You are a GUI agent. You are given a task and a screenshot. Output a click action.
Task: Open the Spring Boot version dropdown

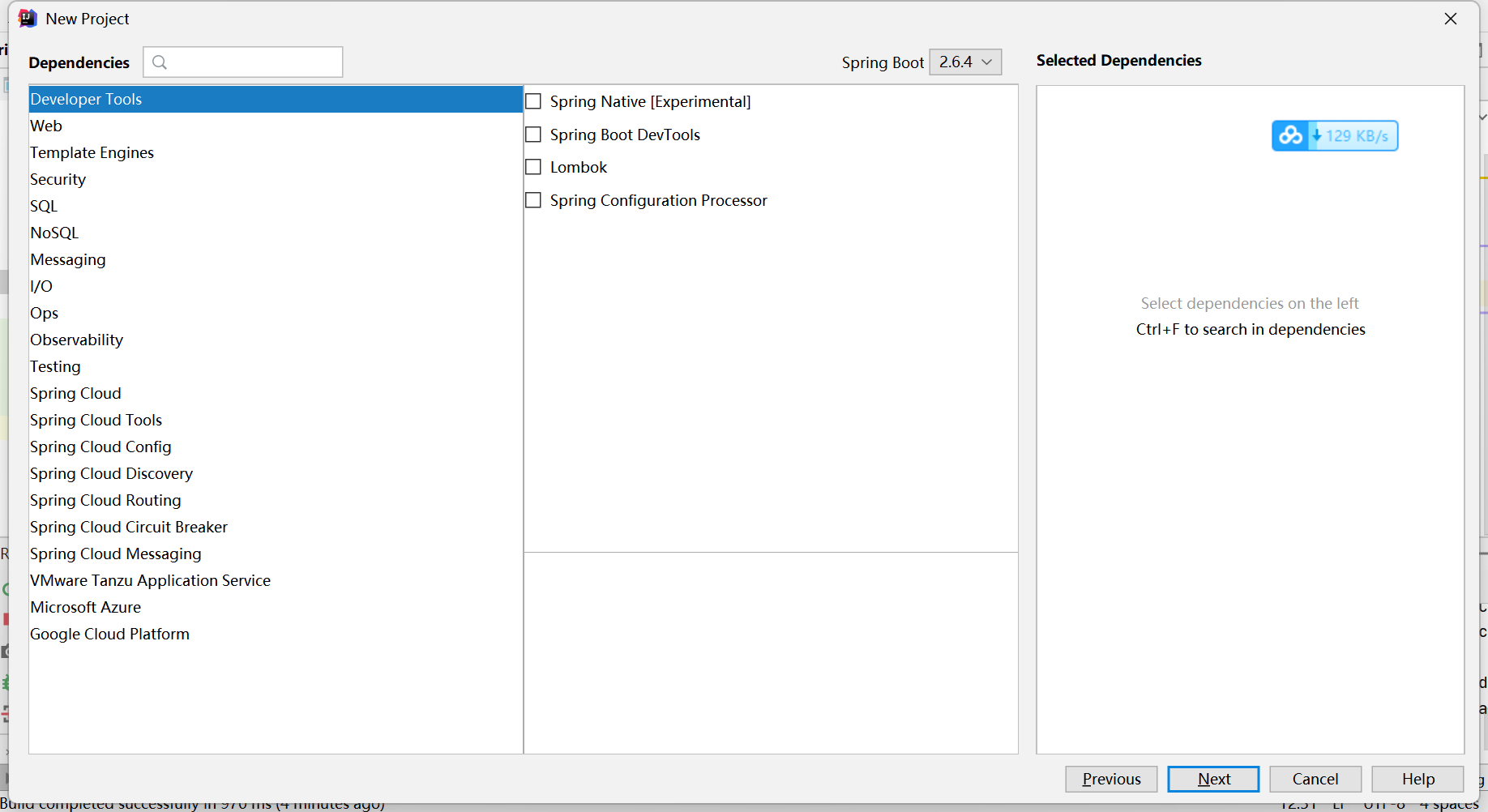click(x=965, y=62)
